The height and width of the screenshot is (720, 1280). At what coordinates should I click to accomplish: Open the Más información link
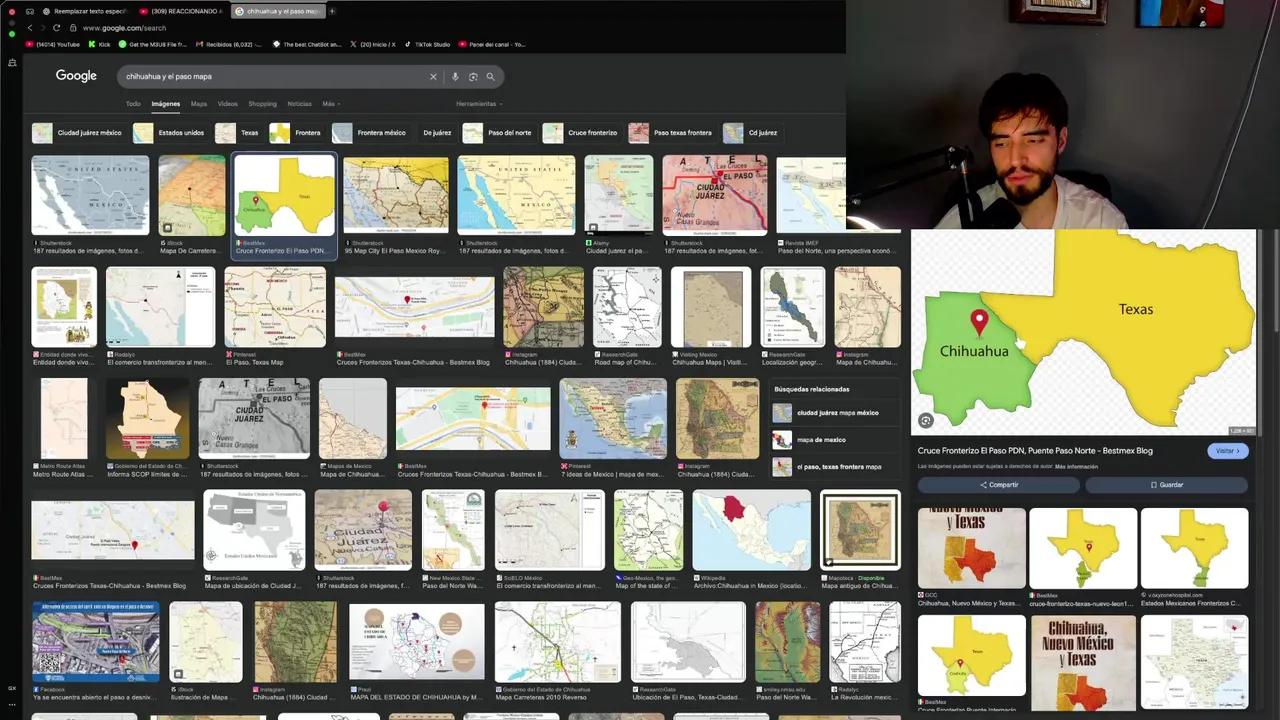click(1076, 467)
